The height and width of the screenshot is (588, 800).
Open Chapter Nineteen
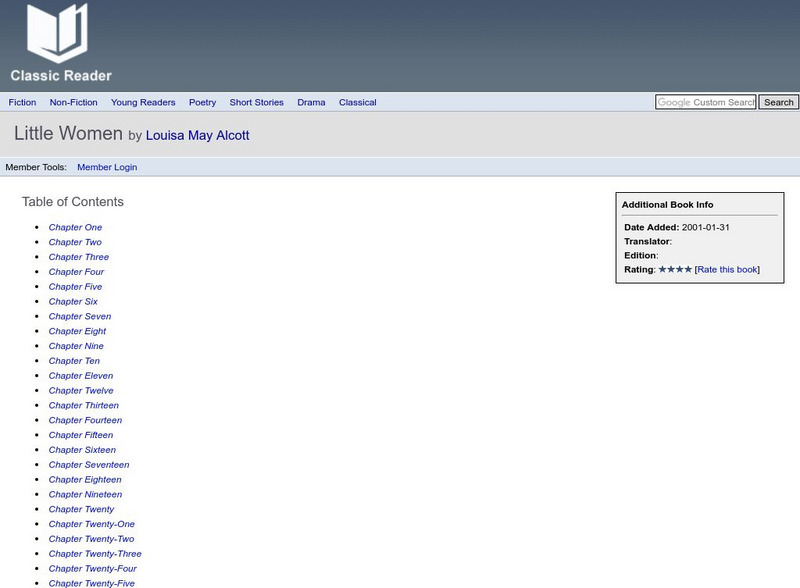point(86,495)
